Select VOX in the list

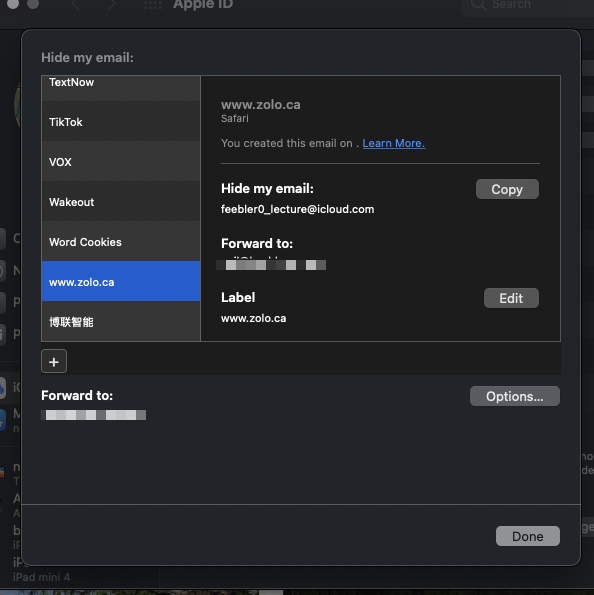[121, 162]
